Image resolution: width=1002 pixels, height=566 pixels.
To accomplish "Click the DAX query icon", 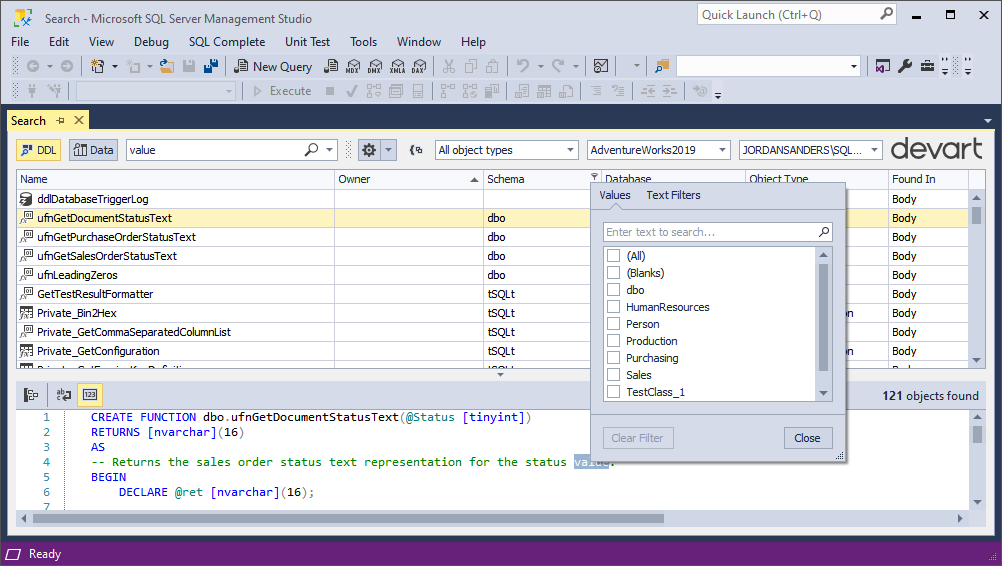I will (419, 66).
